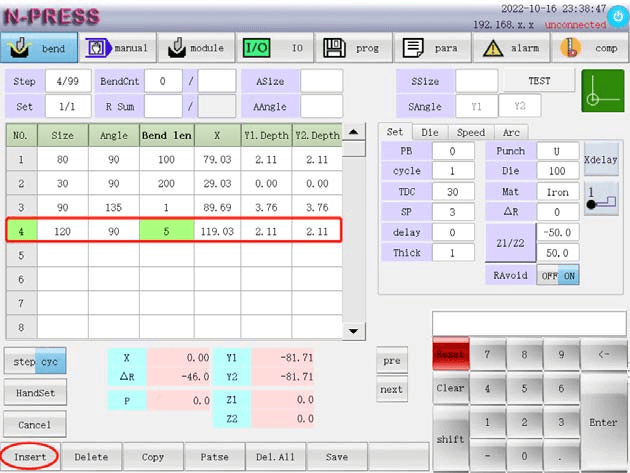The image size is (630, 473).
Task: Click the green origin coordinate icon
Action: [x=603, y=90]
